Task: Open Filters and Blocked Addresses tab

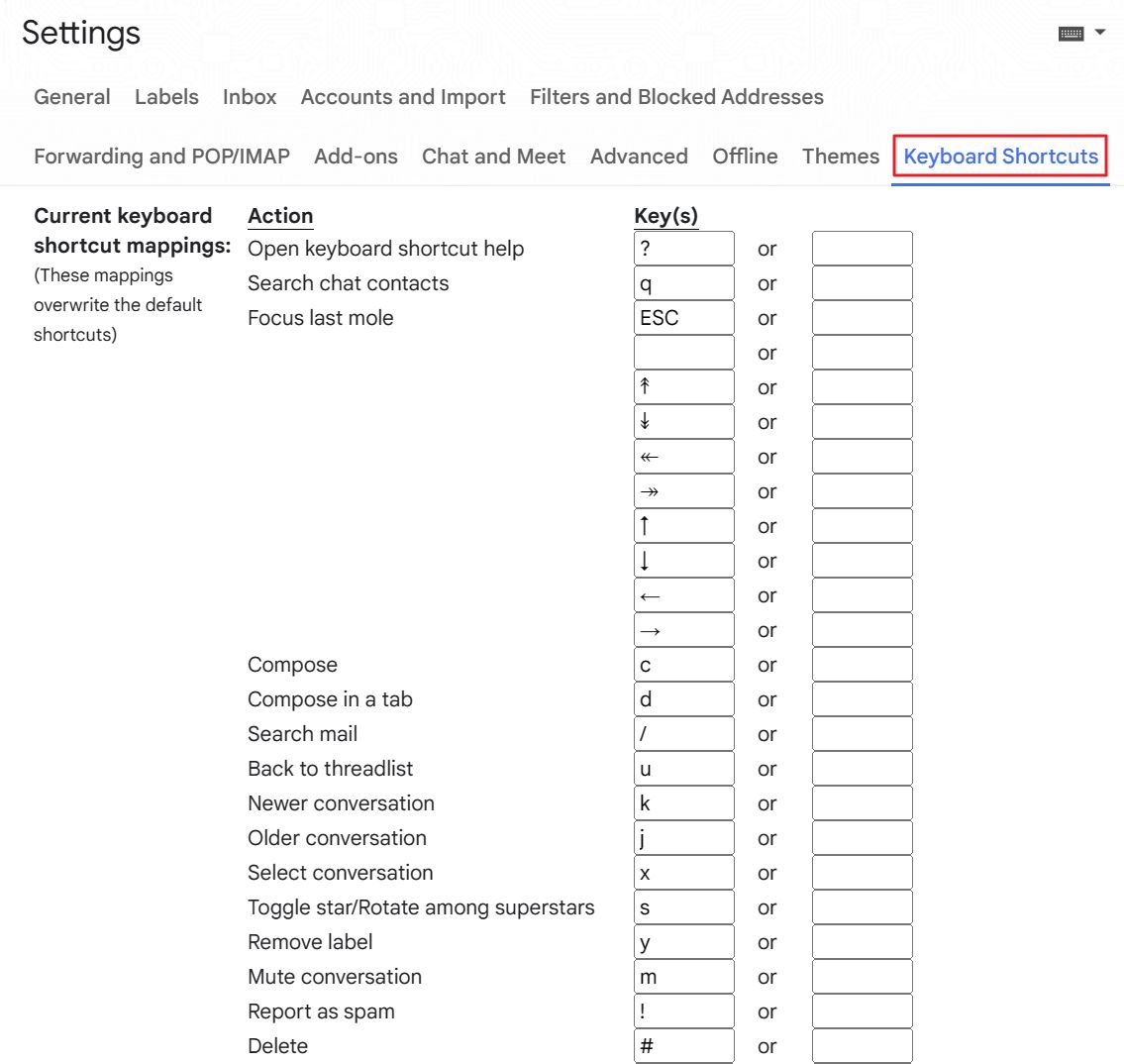Action: pyautogui.click(x=676, y=97)
